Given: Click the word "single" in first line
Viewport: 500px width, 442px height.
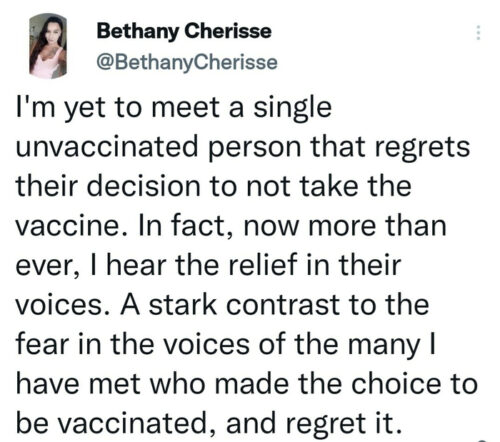Looking at the screenshot, I should [293, 109].
